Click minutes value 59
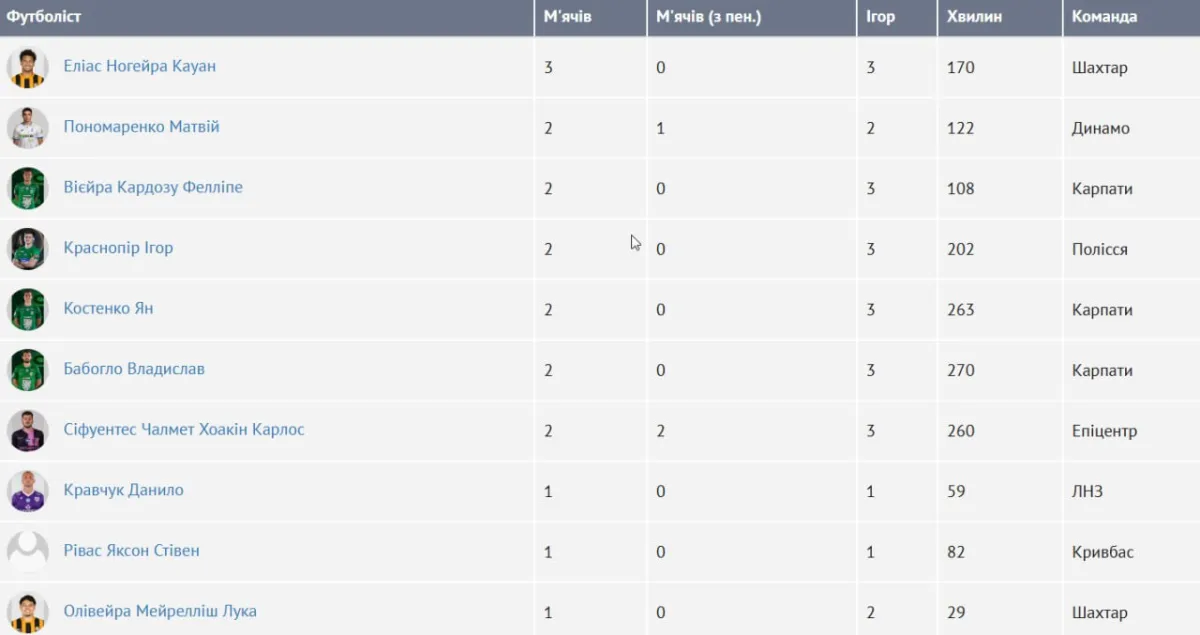Image resolution: width=1200 pixels, height=635 pixels. click(956, 492)
